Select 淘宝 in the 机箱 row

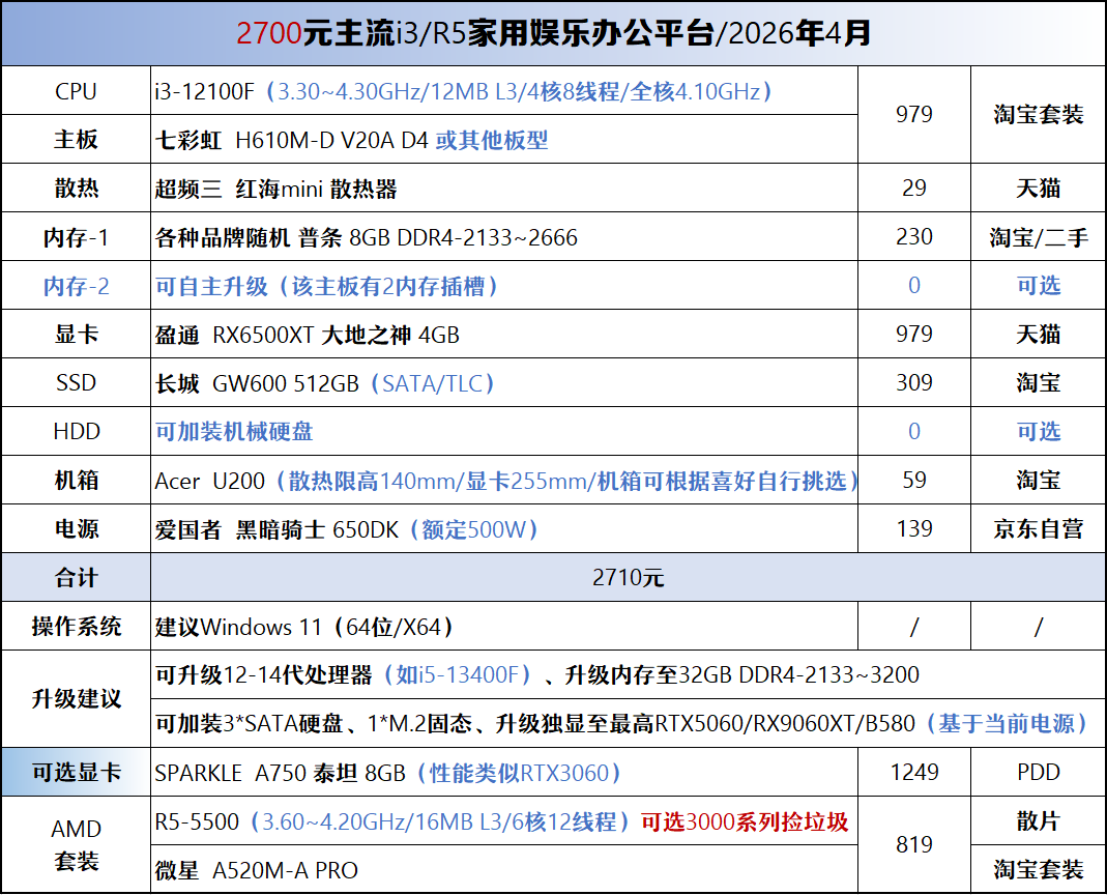click(x=1038, y=480)
